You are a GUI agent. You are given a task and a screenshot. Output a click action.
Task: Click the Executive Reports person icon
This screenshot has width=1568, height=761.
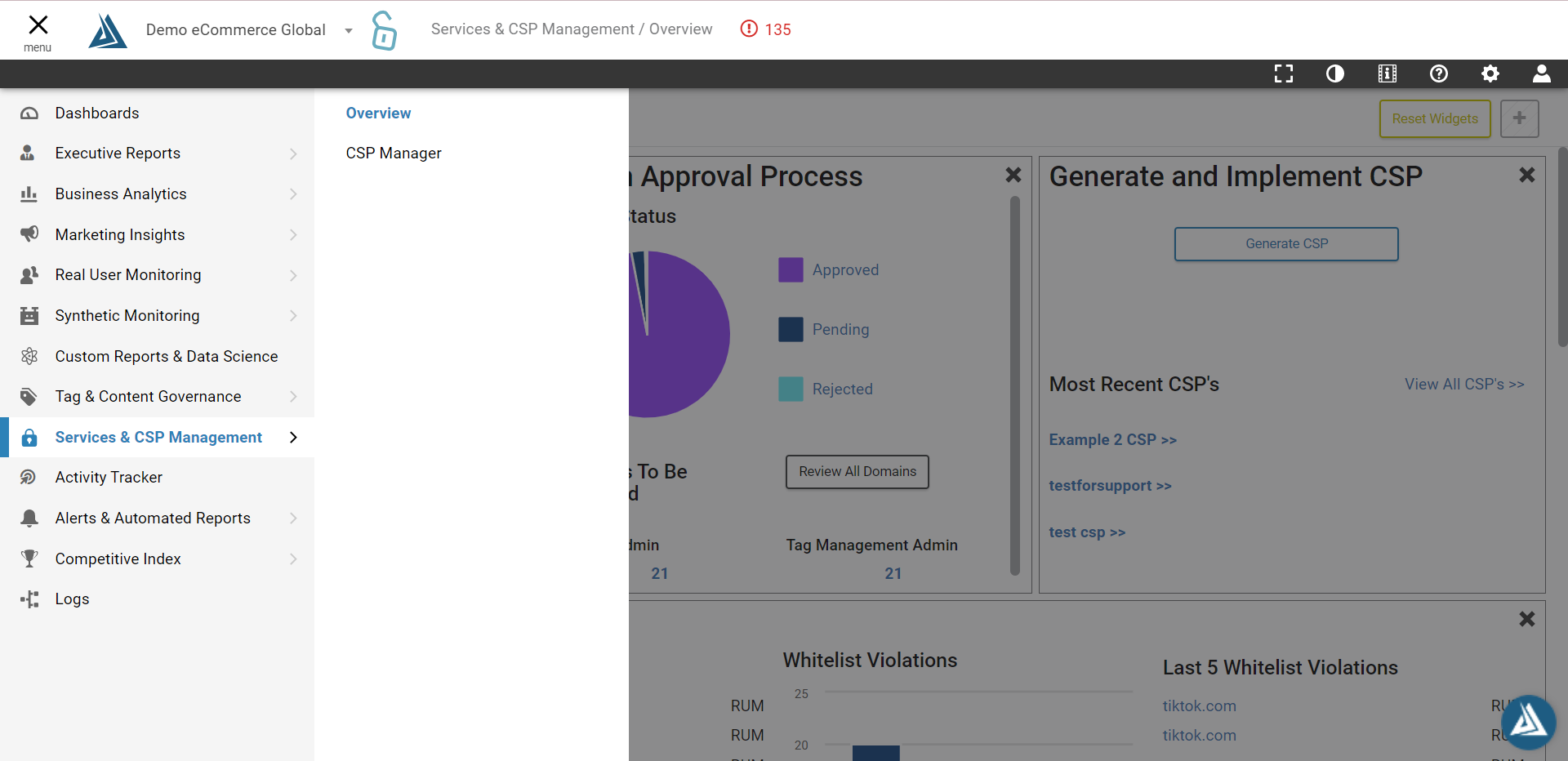(x=28, y=153)
